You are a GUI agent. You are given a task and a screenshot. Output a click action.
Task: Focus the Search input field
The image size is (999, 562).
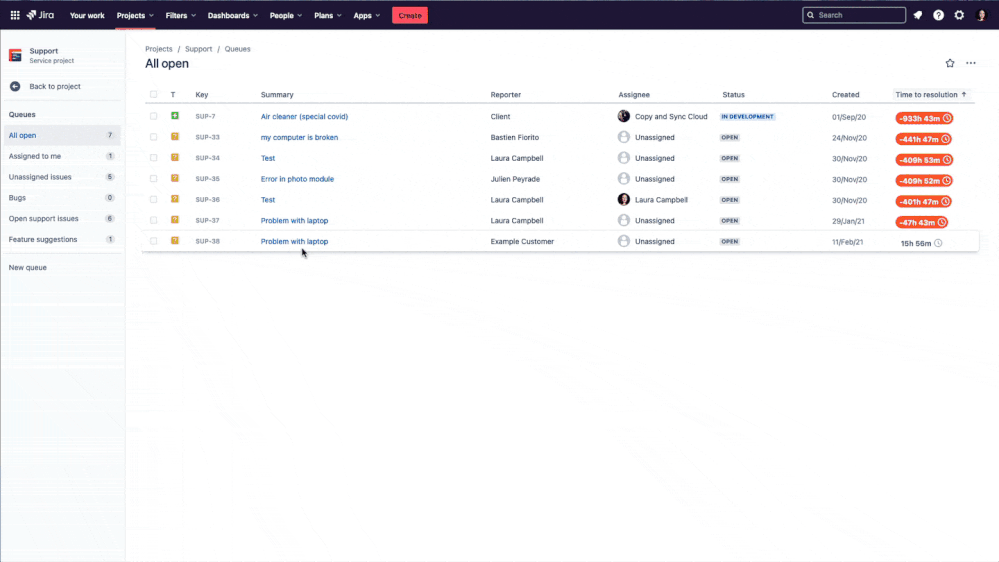coord(854,15)
